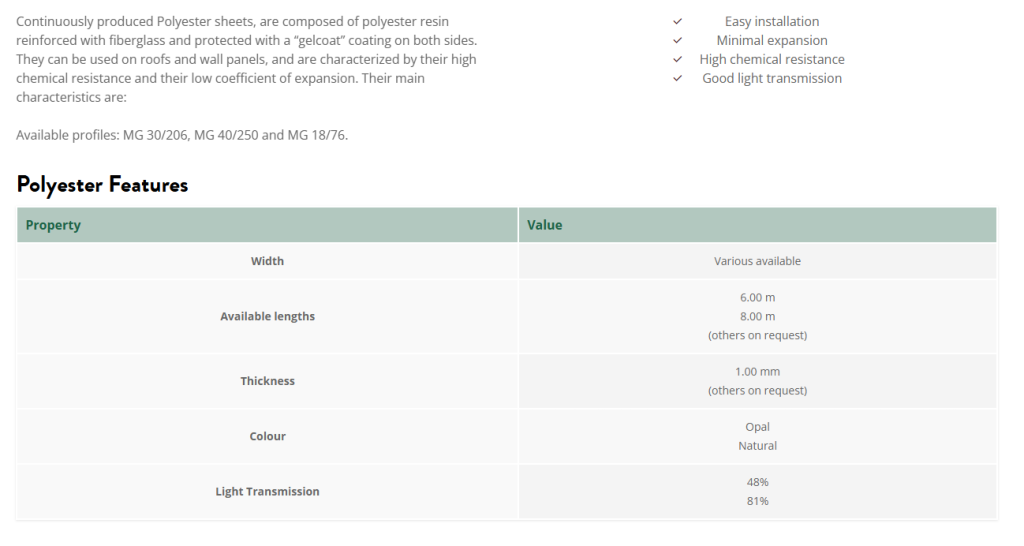Click the Value column header
The width and height of the screenshot is (1024, 546).
tap(545, 225)
